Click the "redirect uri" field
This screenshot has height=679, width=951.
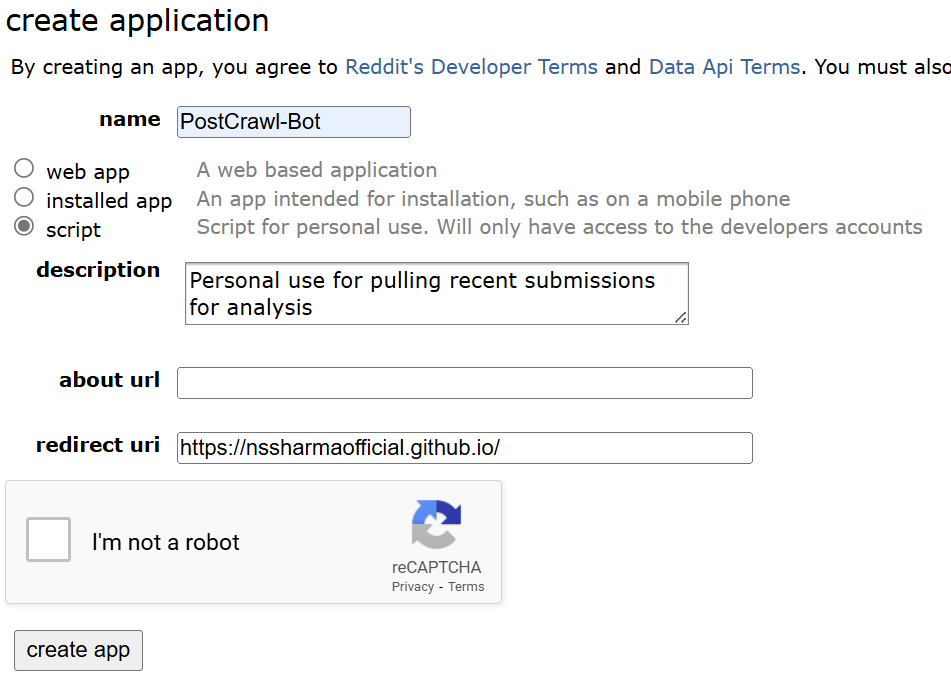[x=464, y=448]
